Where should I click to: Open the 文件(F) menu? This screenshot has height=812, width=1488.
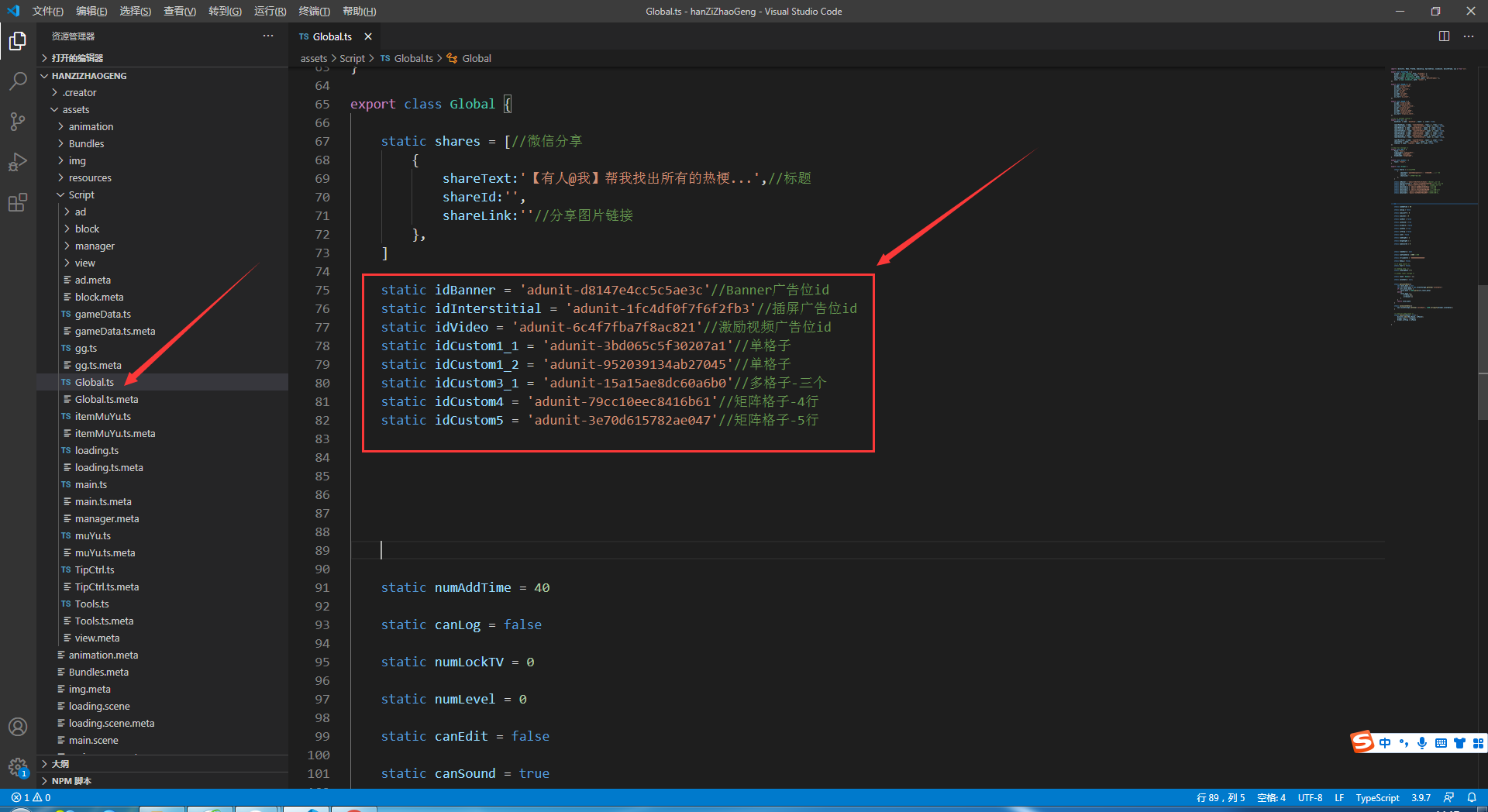pos(48,11)
